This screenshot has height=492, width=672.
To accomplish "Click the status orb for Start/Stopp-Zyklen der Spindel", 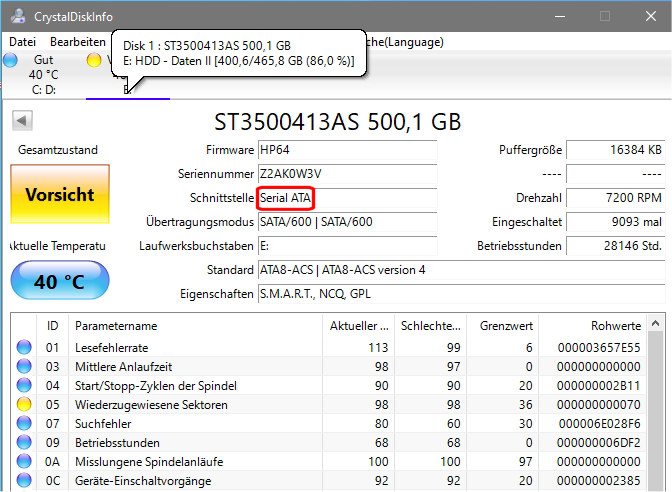I will click(x=24, y=385).
